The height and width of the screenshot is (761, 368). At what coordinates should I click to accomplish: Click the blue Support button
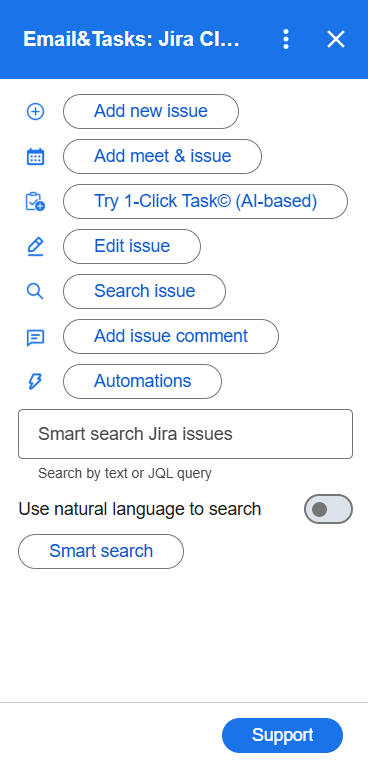click(283, 735)
